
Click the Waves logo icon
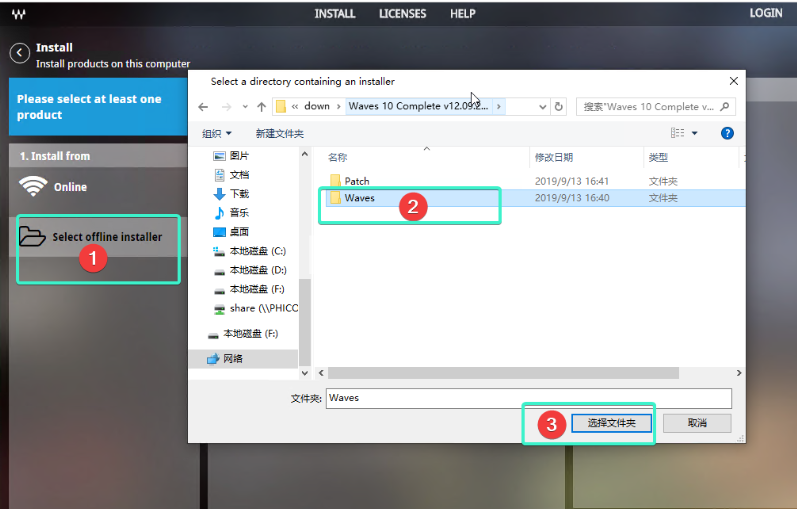[x=19, y=14]
